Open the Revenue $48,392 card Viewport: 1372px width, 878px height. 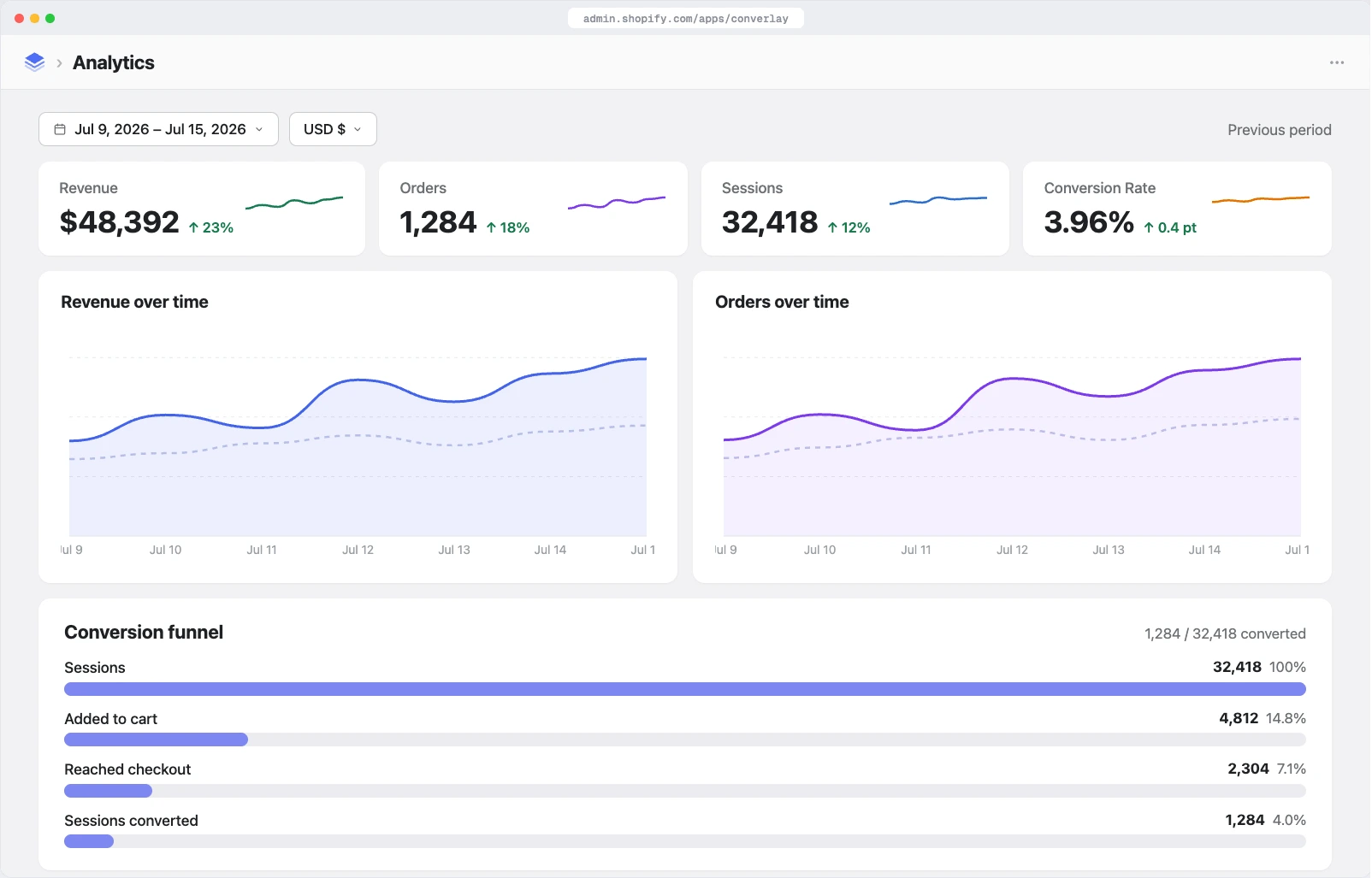[202, 209]
